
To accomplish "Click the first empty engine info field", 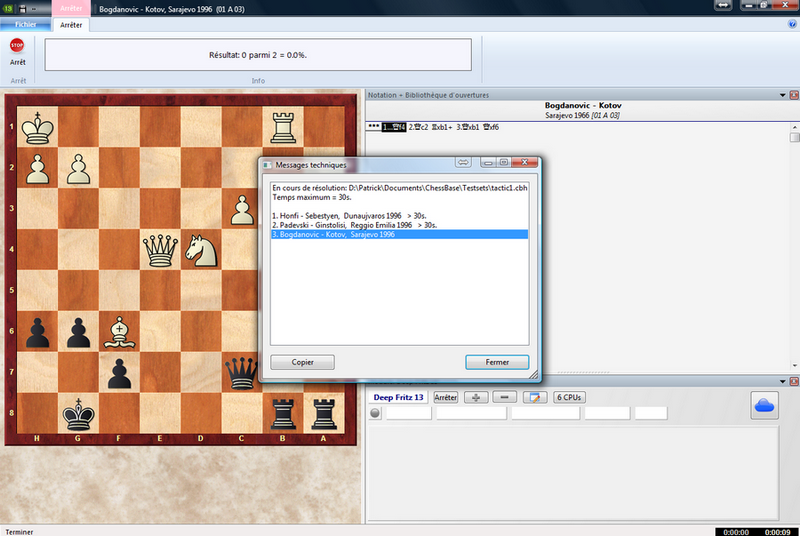I will coord(409,413).
